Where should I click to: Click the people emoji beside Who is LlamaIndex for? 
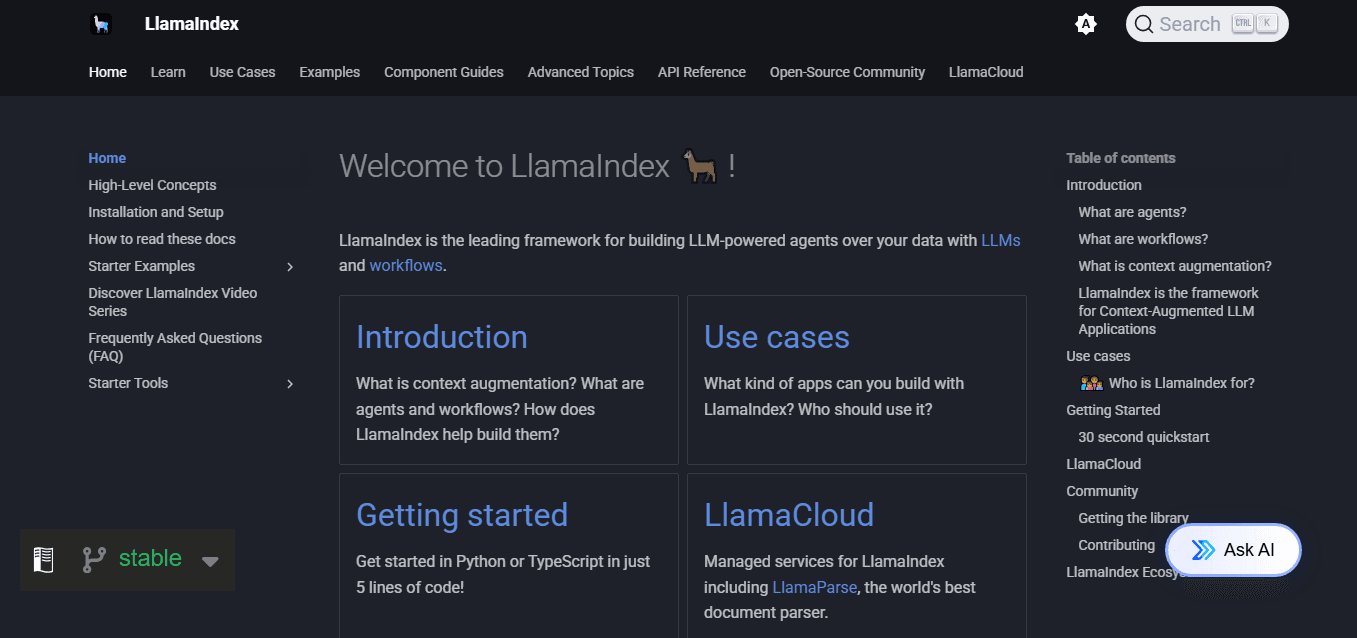tap(1091, 383)
